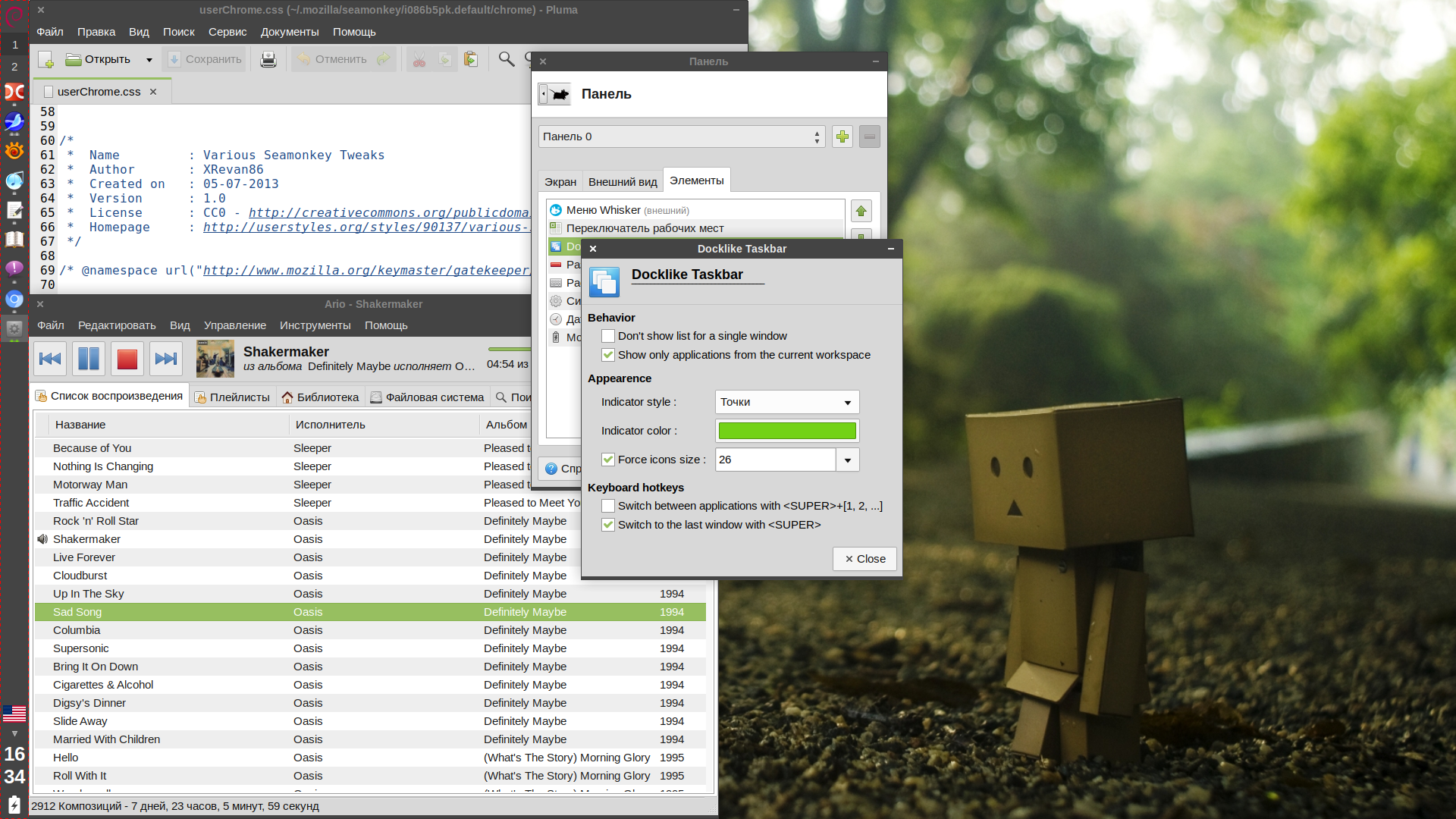Image resolution: width=1456 pixels, height=819 pixels.
Task: Open the Сервис menu in Pluma
Action: [227, 32]
